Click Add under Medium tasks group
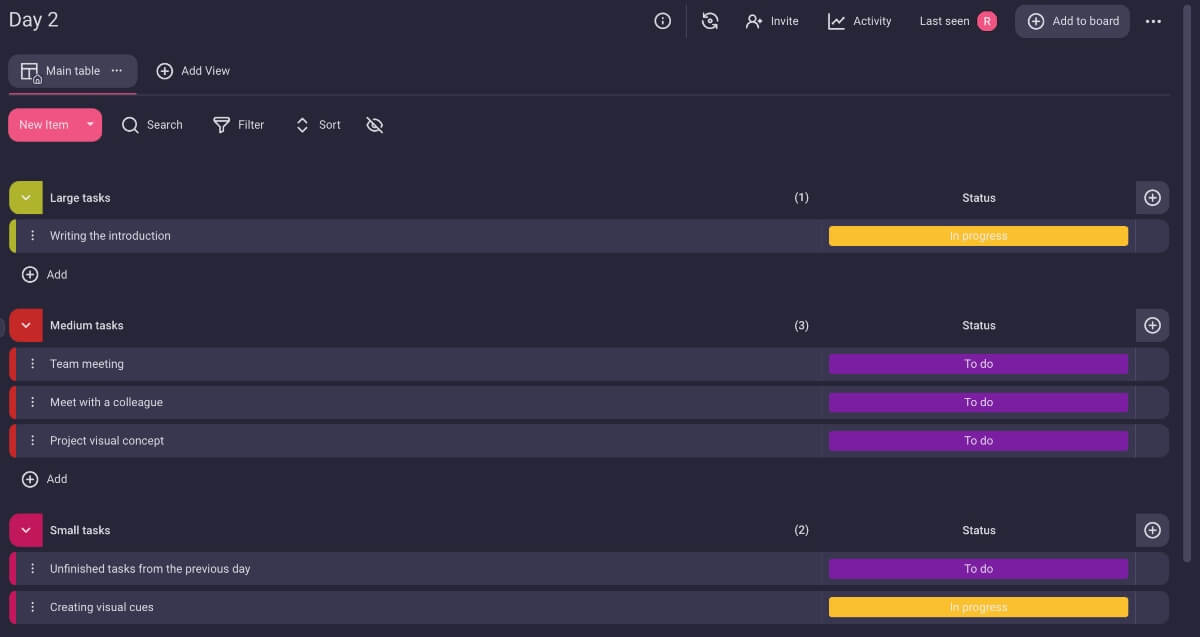Image resolution: width=1200 pixels, height=637 pixels. (45, 479)
